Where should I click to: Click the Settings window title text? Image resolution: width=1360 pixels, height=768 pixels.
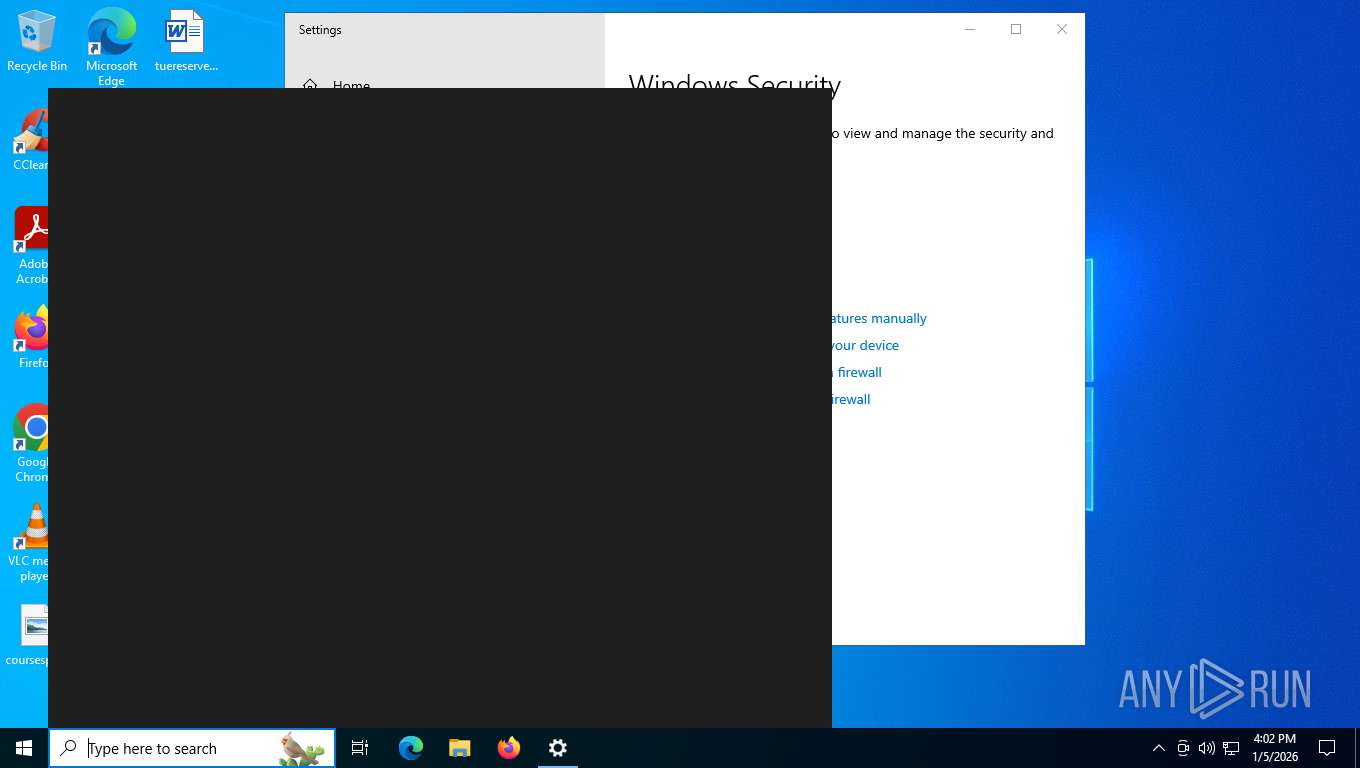320,30
